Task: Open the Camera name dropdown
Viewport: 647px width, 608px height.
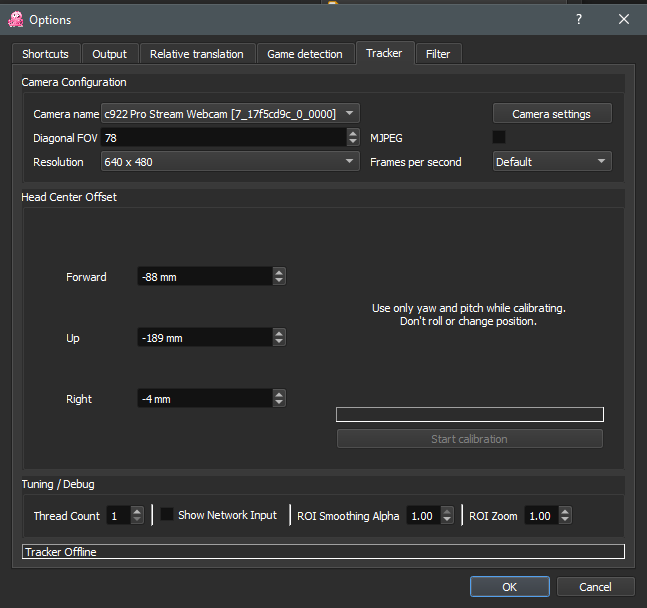Action: tap(230, 114)
